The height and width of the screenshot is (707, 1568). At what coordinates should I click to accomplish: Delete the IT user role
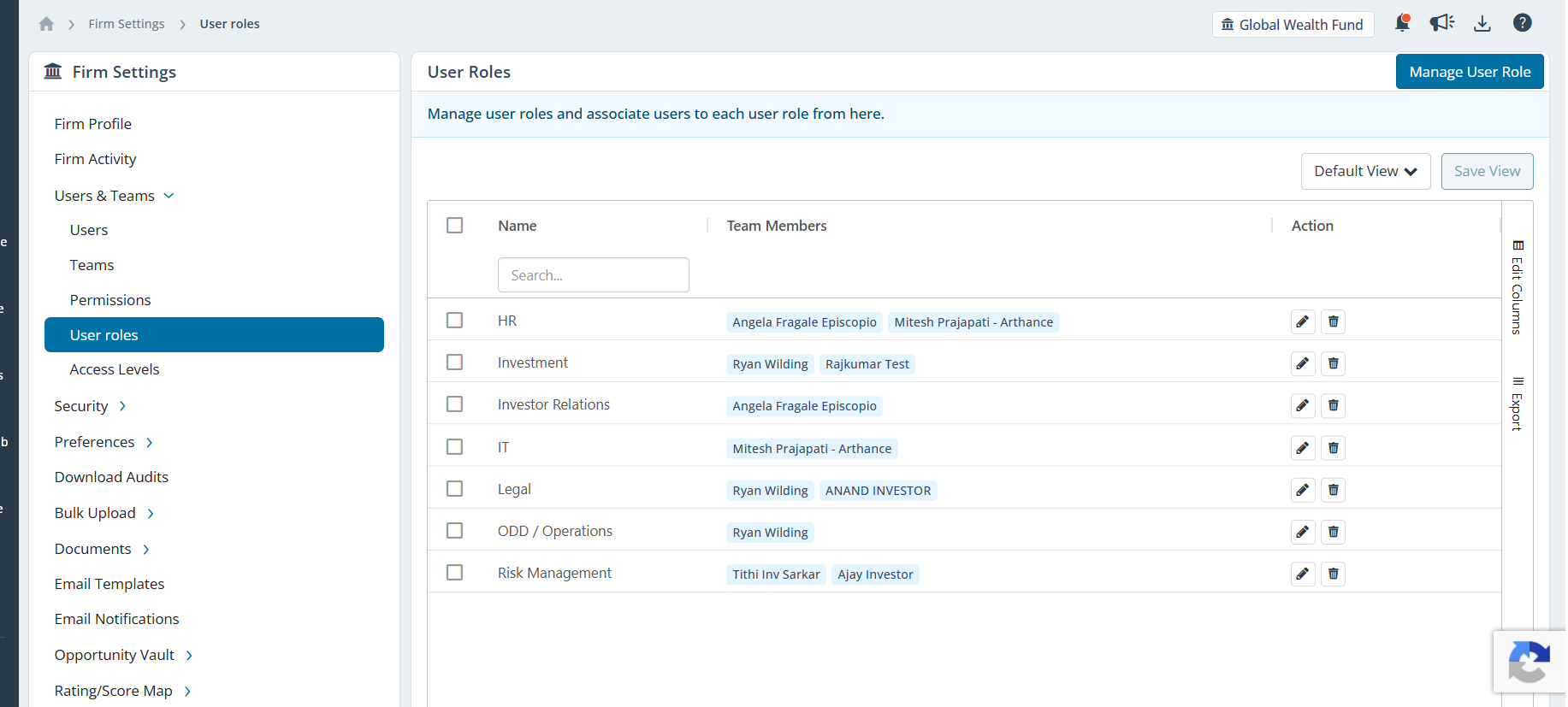coord(1334,448)
